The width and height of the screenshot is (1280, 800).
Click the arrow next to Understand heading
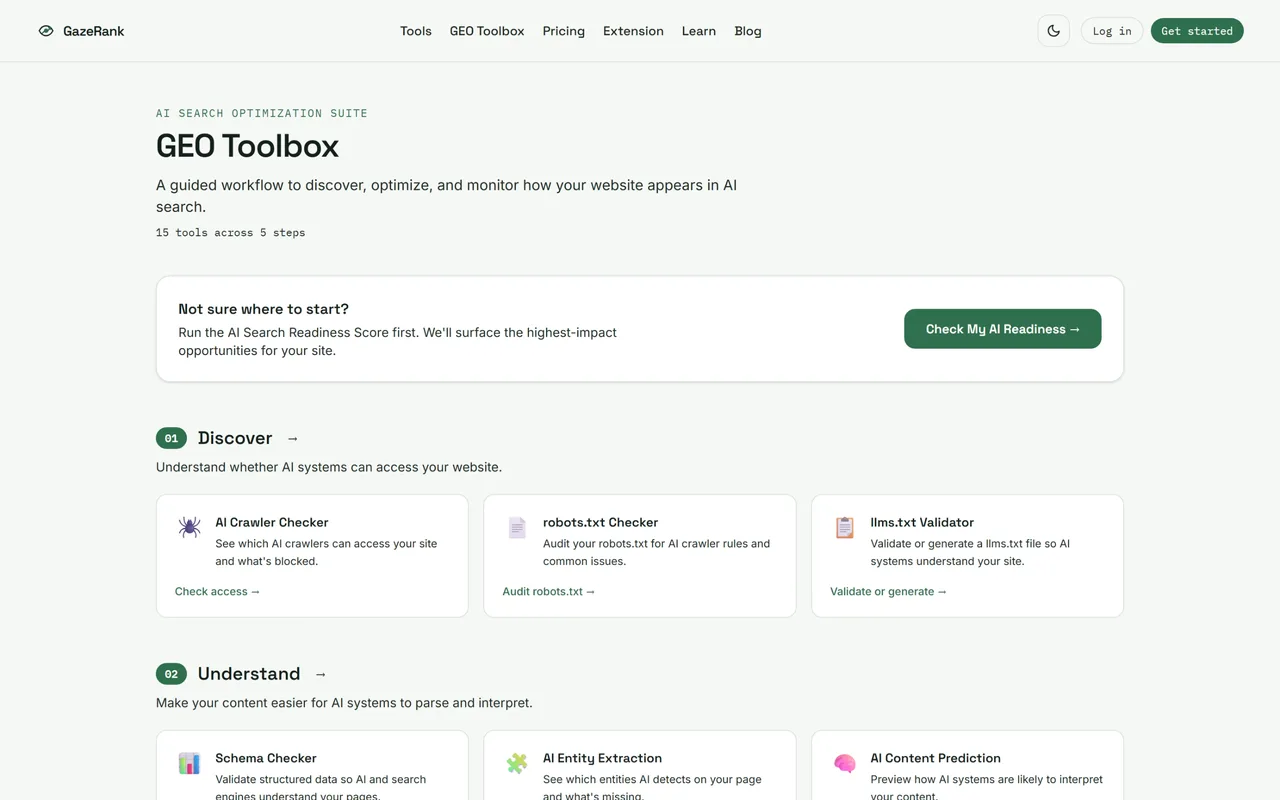tap(321, 674)
